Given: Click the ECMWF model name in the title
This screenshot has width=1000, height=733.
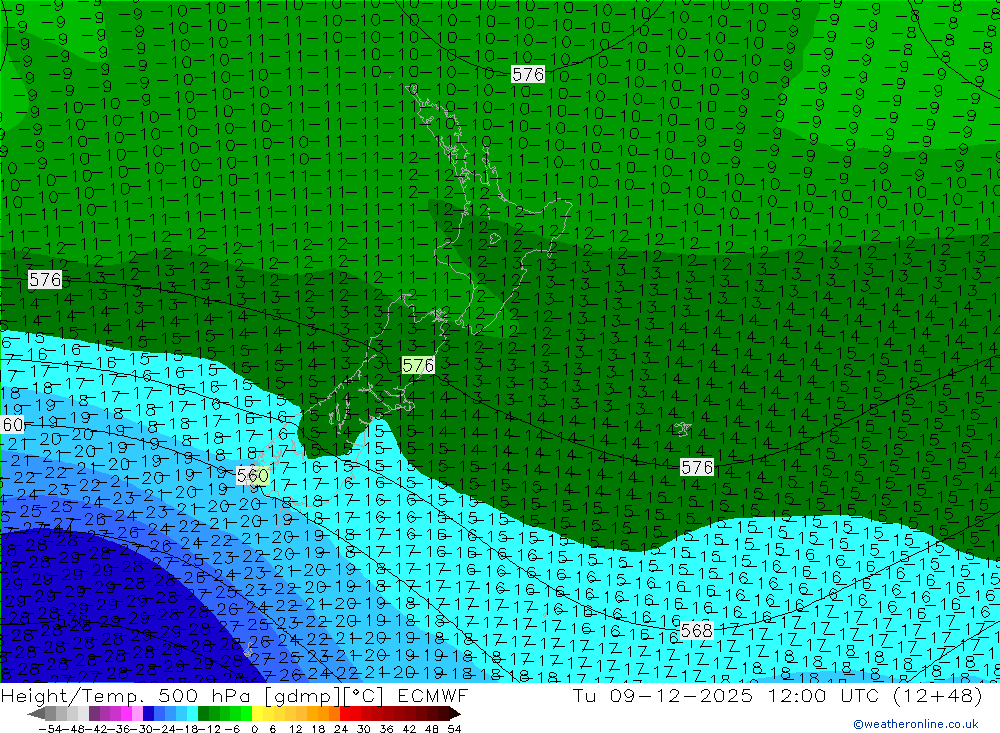Looking at the screenshot, I should (x=432, y=695).
